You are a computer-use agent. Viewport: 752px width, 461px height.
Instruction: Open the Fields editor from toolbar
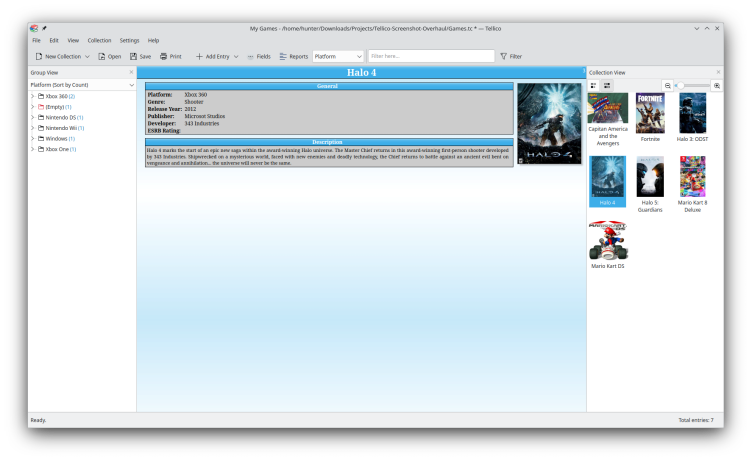click(x=250, y=56)
